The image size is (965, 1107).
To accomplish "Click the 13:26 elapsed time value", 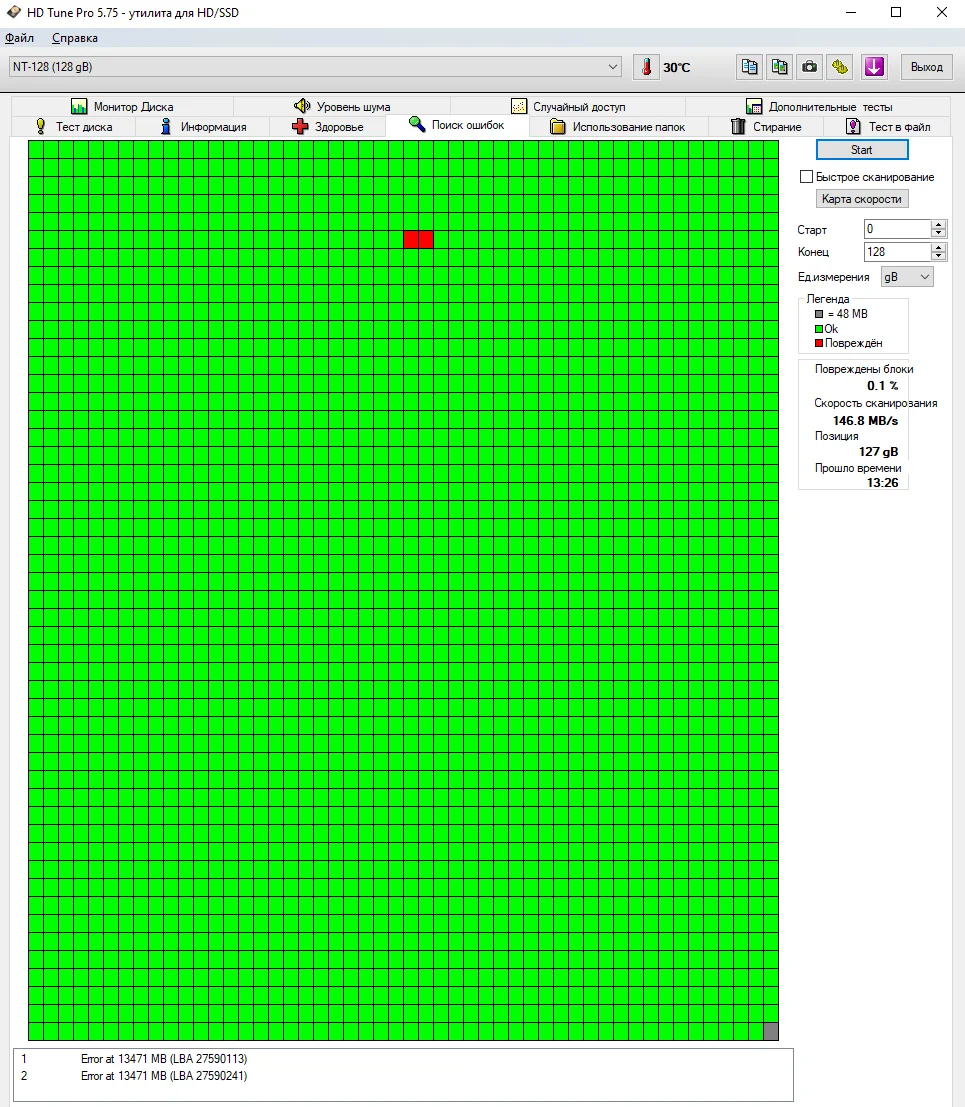I will 882,483.
